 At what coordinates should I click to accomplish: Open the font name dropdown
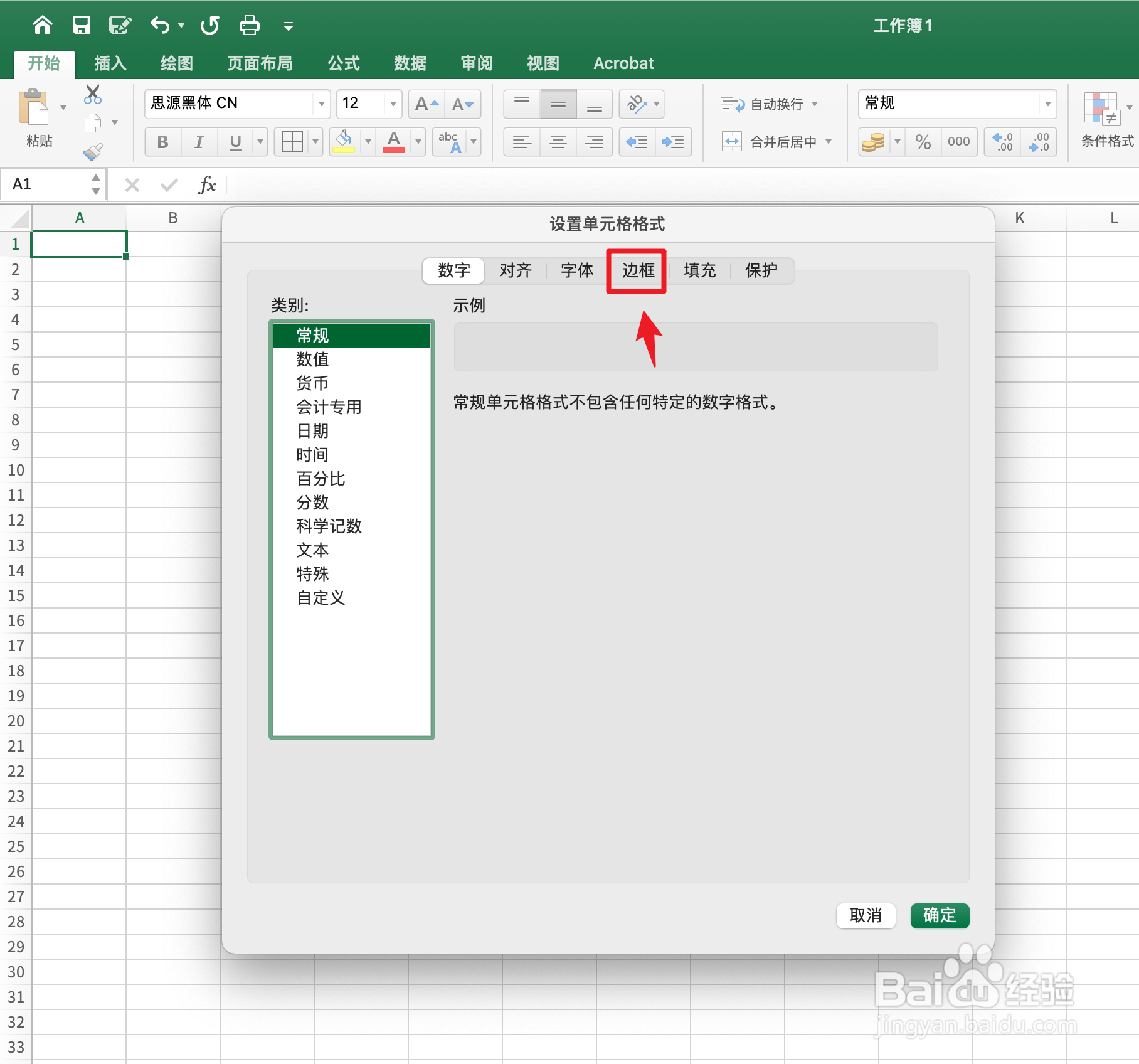321,104
